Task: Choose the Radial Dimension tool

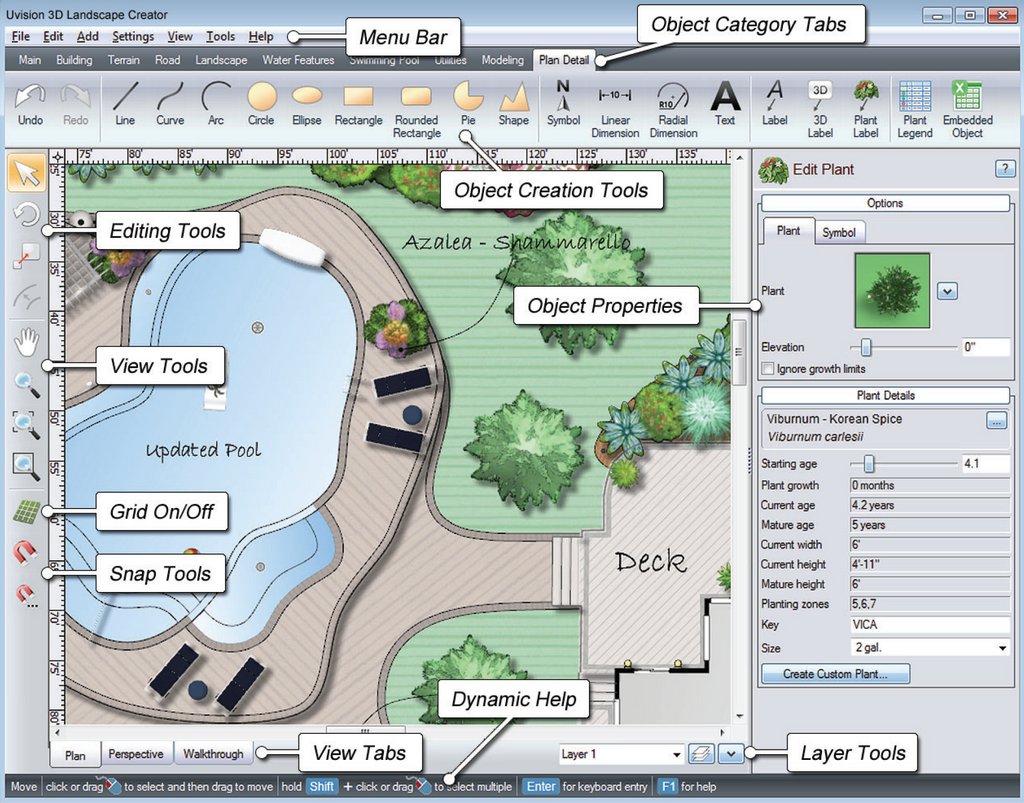Action: coord(673,110)
